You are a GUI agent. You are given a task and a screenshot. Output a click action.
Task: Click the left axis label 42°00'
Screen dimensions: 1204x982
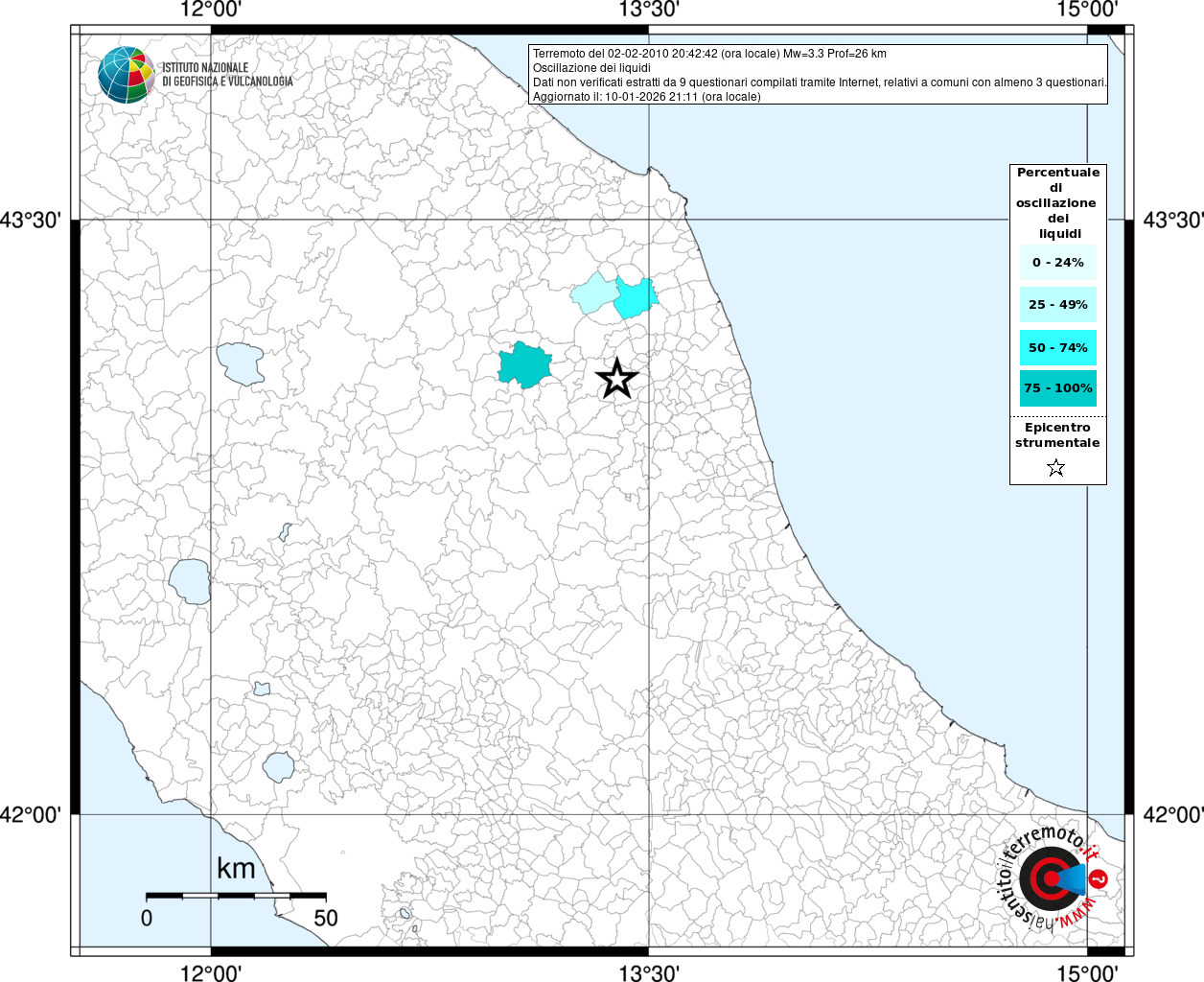(31, 815)
